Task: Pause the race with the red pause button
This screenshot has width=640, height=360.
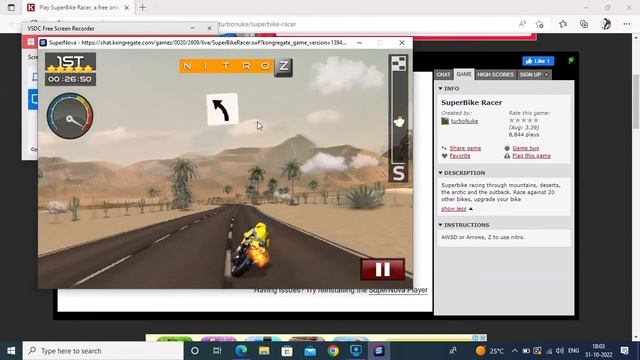Action: [x=382, y=269]
